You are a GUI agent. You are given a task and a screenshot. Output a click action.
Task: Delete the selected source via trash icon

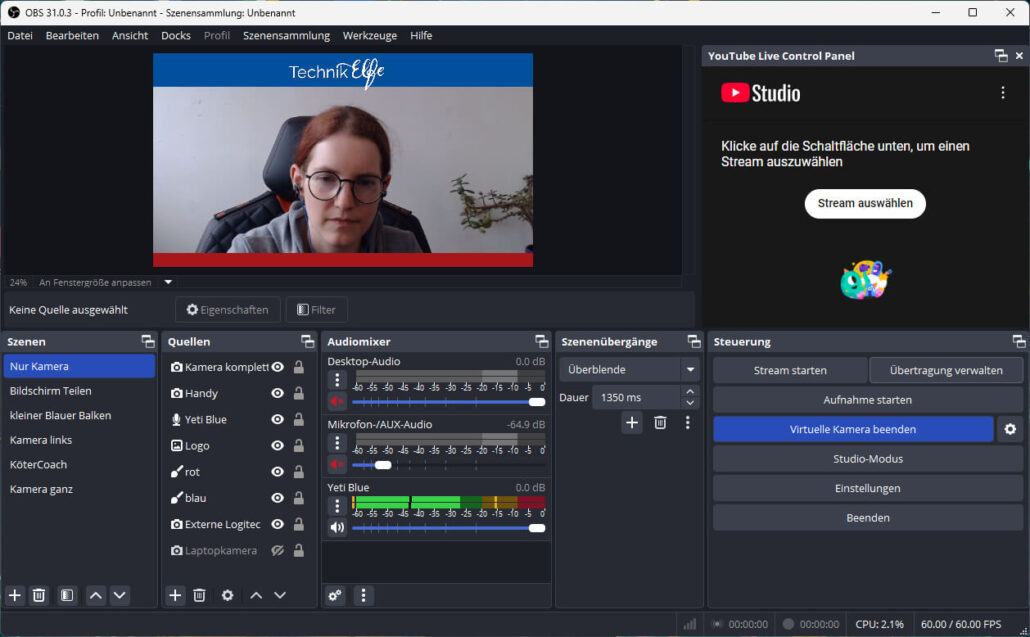click(199, 595)
